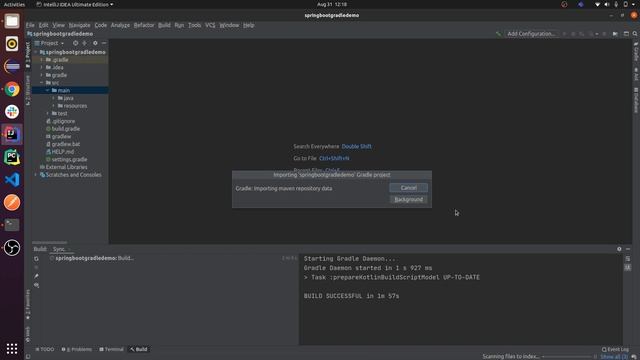Open Add Configuration dropdown
The width and height of the screenshot is (640, 360).
pyautogui.click(x=531, y=34)
